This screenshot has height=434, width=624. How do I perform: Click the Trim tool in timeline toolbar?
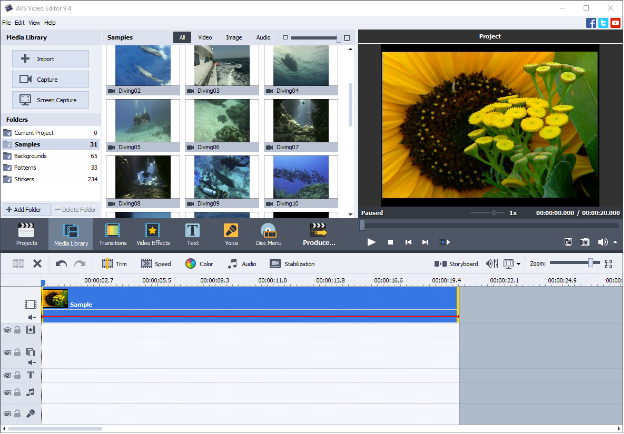click(114, 264)
